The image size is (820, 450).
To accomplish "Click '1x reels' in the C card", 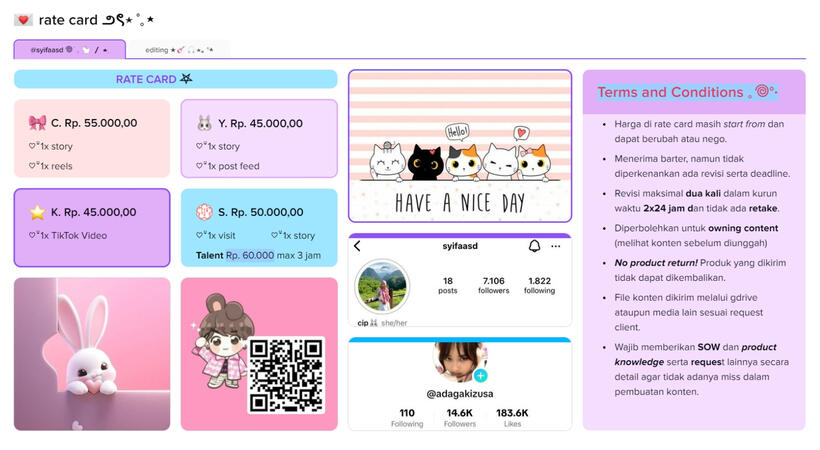I will (x=56, y=166).
